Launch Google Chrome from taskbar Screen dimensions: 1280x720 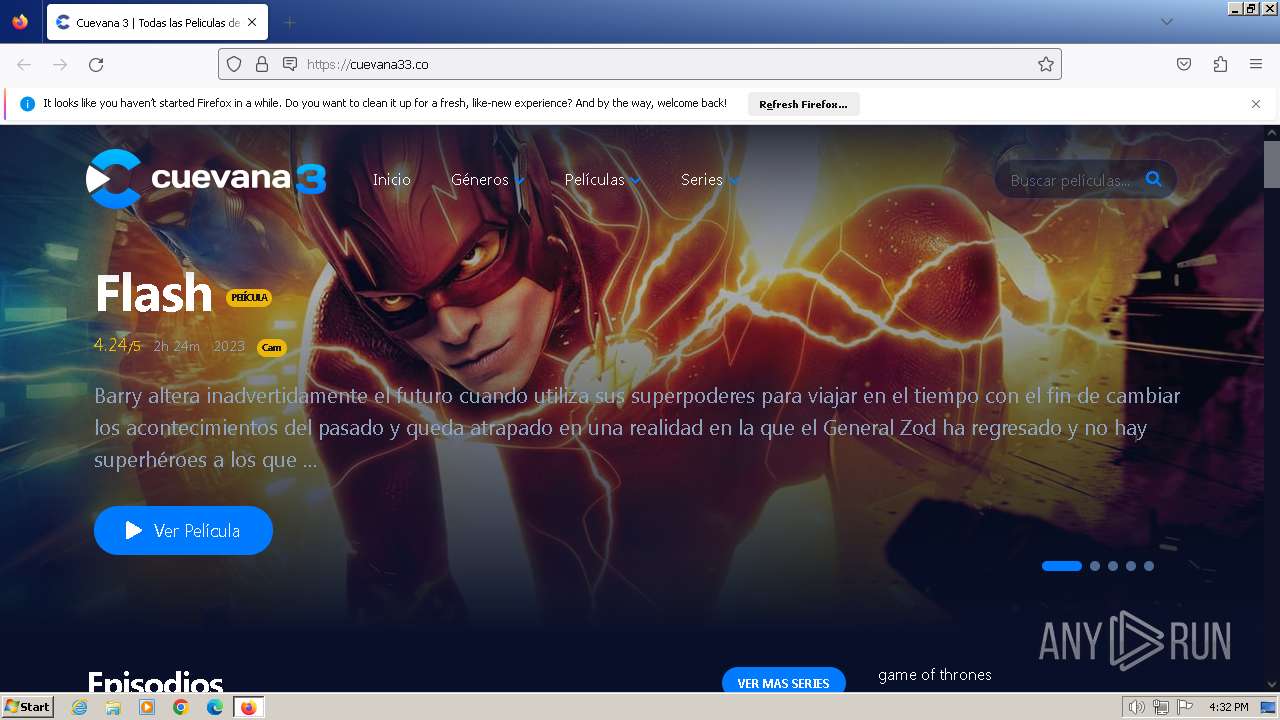point(181,707)
